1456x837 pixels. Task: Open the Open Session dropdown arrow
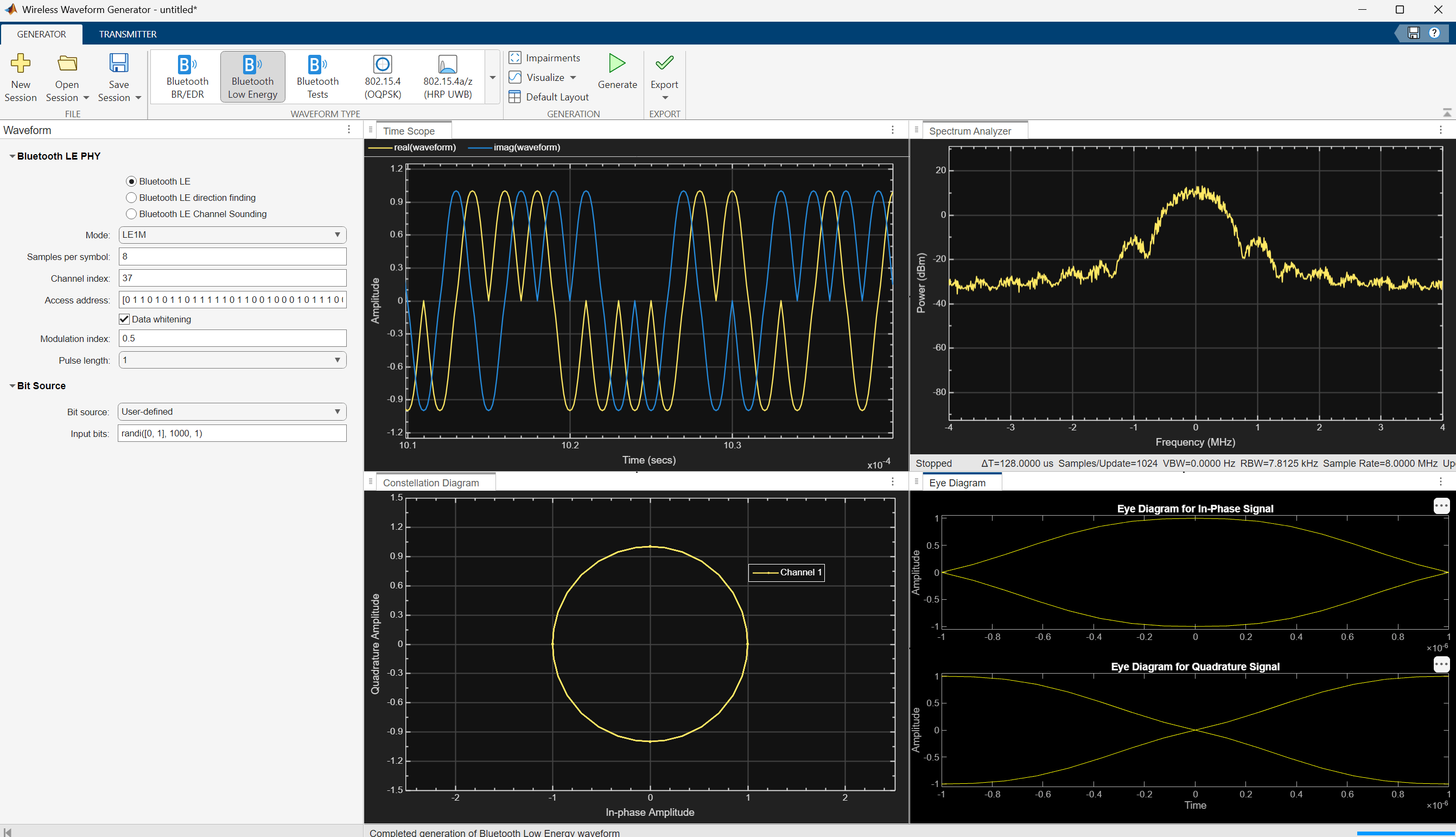(86, 98)
